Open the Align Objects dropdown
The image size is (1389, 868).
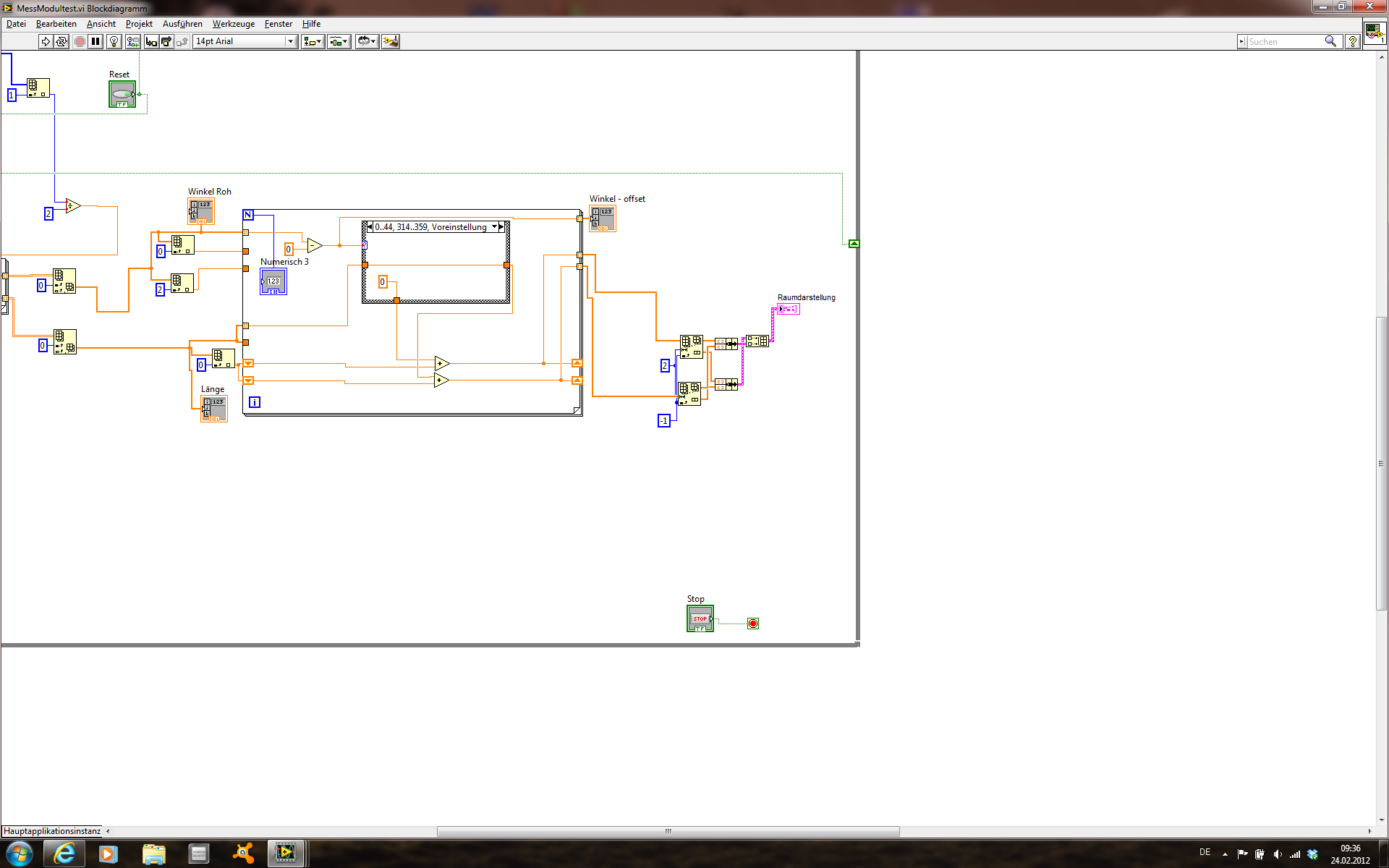313,42
